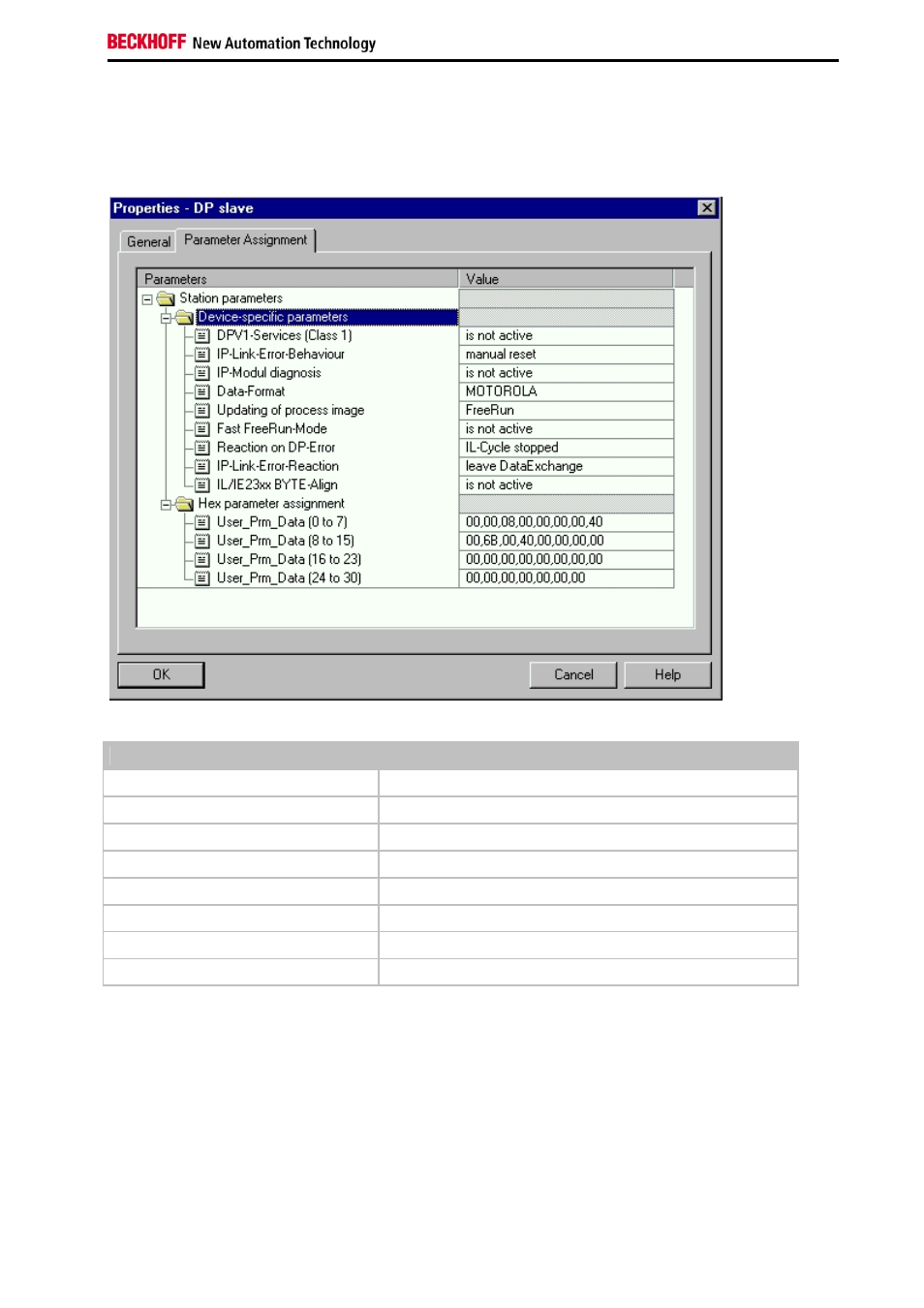Viewport: 924px width, 1308px height.
Task: Click the IL/IE23xx BYTE-Align parameter icon
Action: point(202,485)
